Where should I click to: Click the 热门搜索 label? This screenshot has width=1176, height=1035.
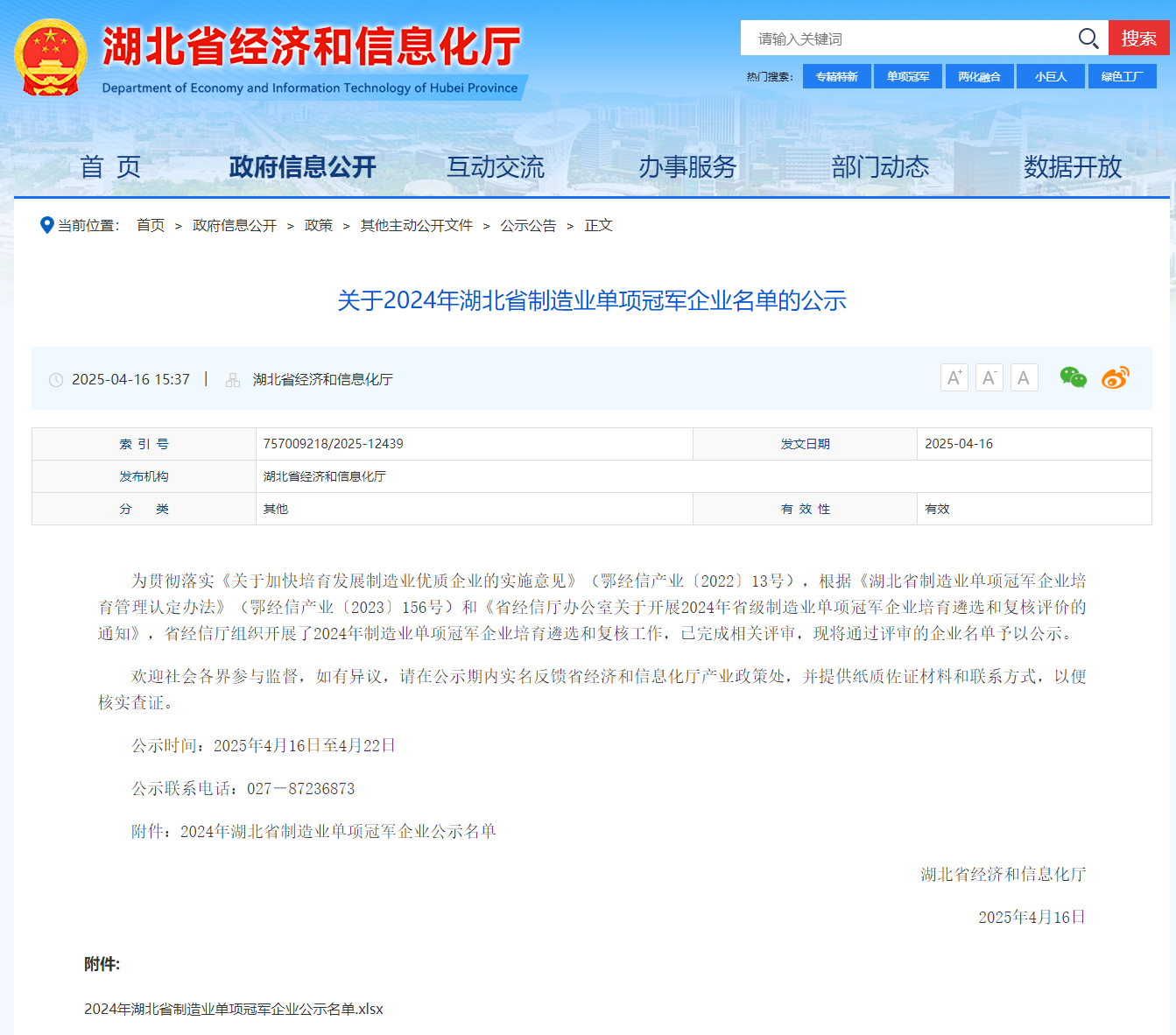[770, 77]
